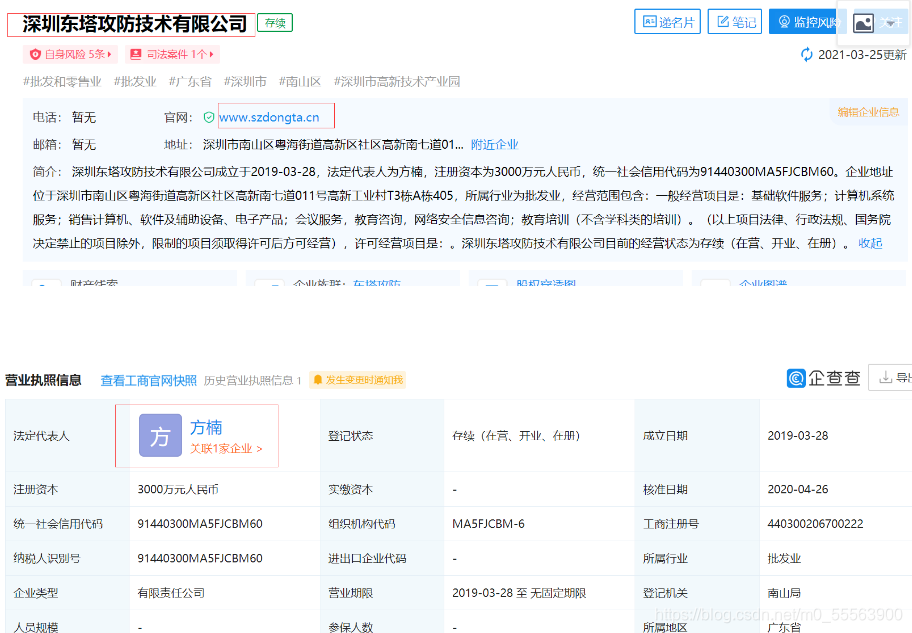This screenshot has height=633, width=912.
Task: Click the company title 深圳东塔攻防技术有限公司
Action: click(x=135, y=24)
